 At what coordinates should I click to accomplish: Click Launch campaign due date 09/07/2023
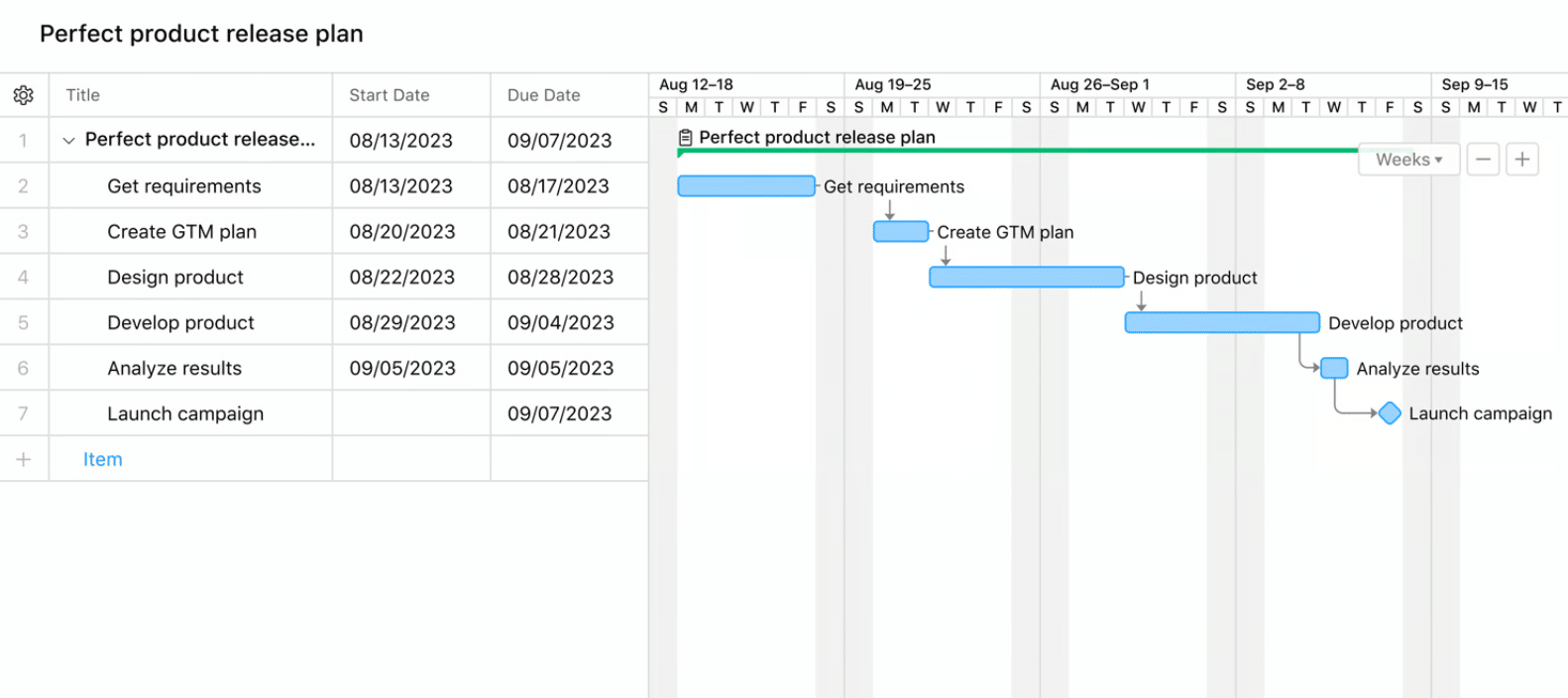click(x=570, y=414)
